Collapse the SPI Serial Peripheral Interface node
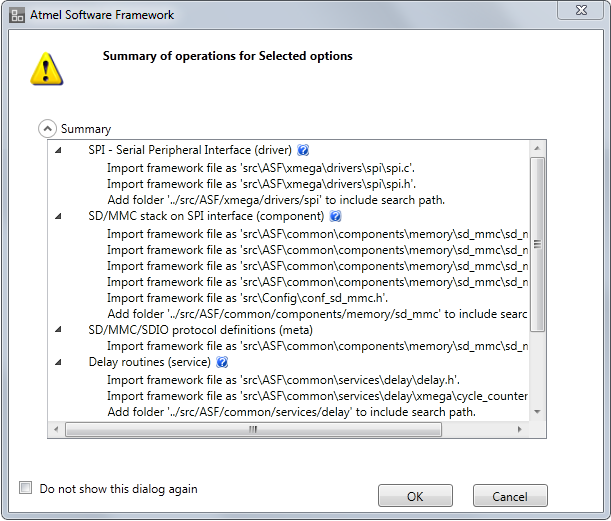The height and width of the screenshot is (521, 611). (58, 150)
